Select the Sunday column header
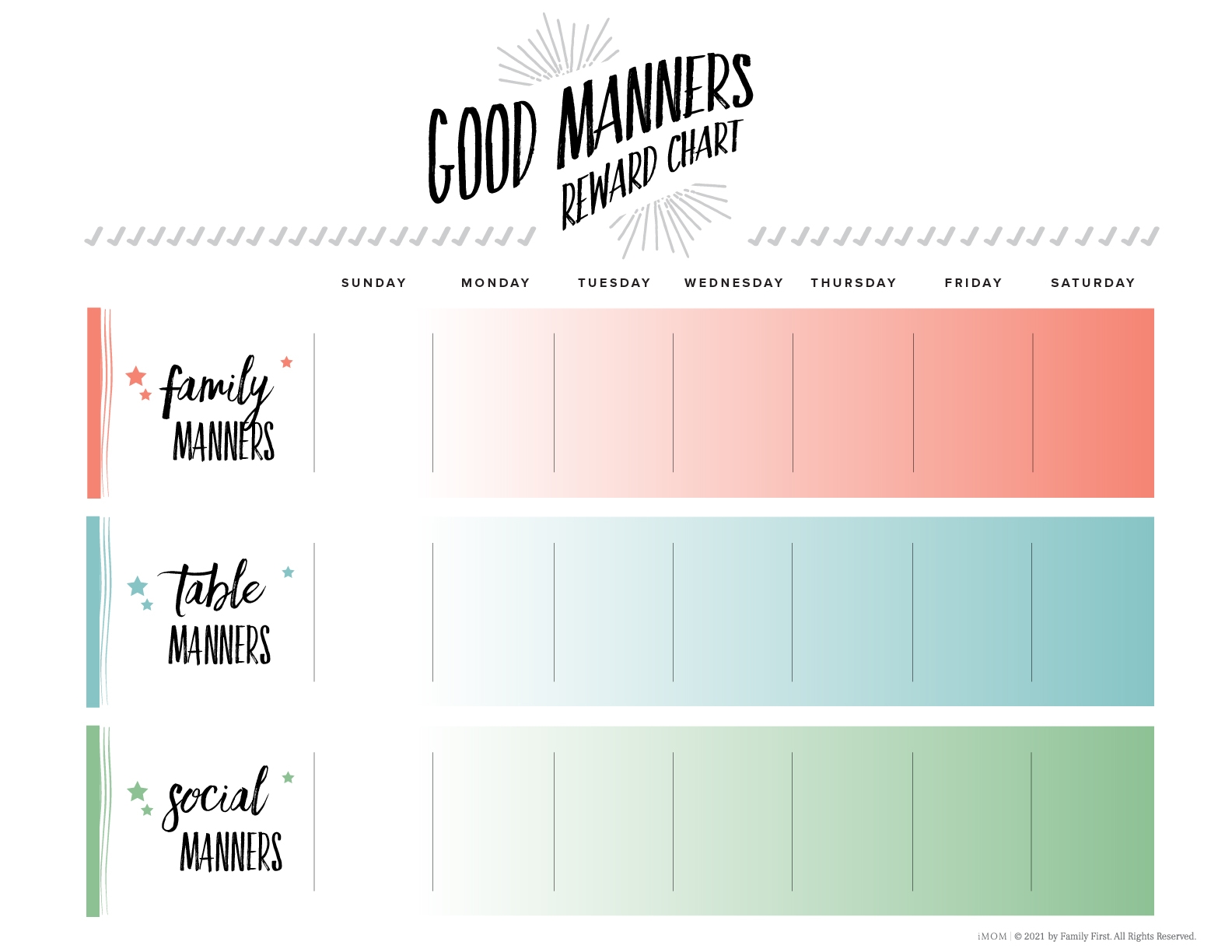 pyautogui.click(x=373, y=283)
